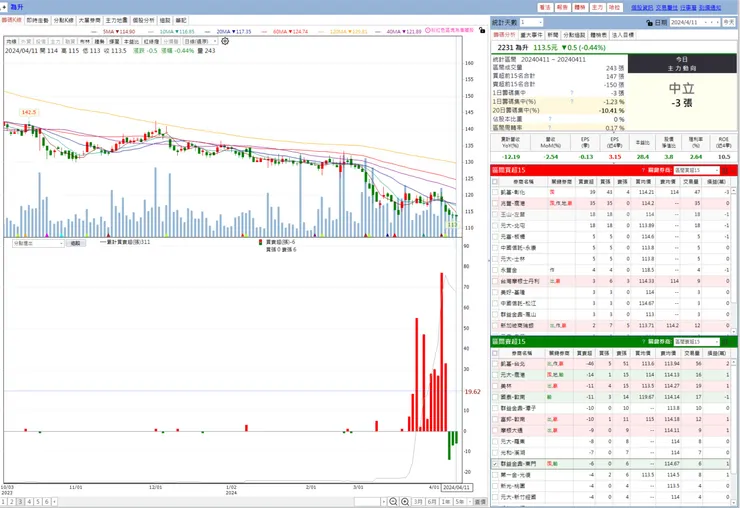
Task: Open the 到價通知 link
Action: coord(710,8)
